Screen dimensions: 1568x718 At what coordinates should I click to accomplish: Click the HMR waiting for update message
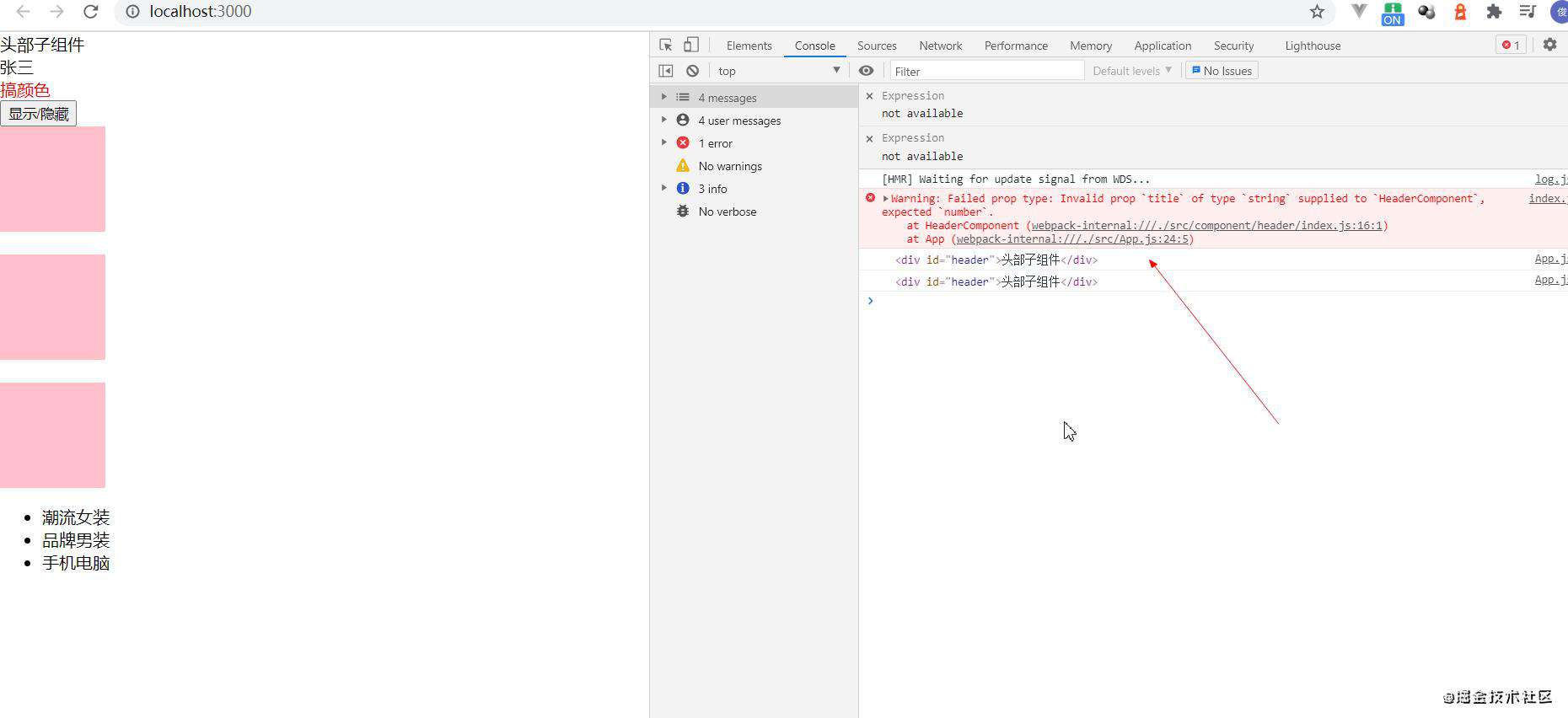click(1015, 179)
